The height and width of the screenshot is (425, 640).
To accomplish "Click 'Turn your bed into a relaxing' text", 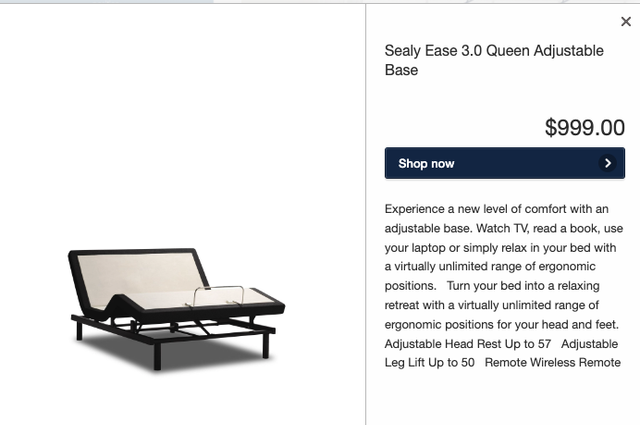I will 523,286.
